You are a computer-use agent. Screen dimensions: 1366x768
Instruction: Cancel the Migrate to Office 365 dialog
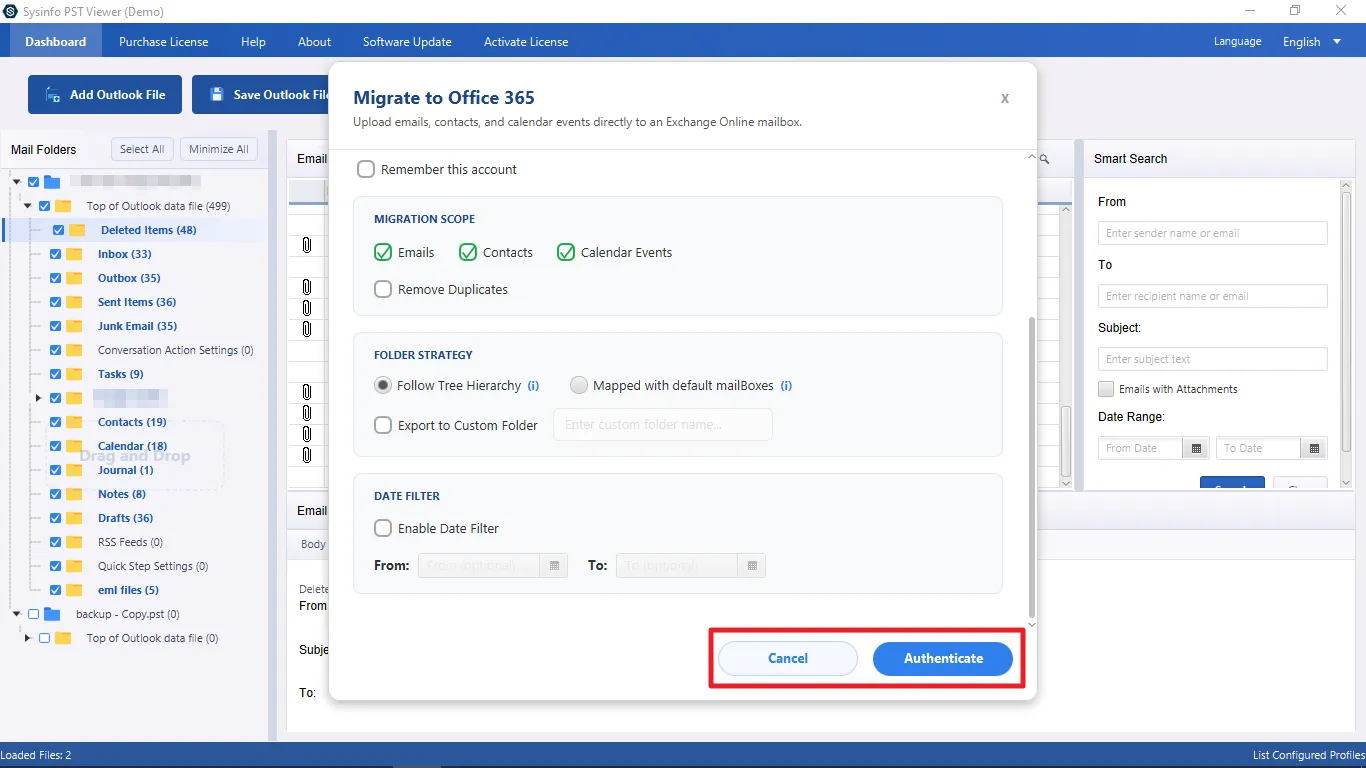click(x=788, y=658)
